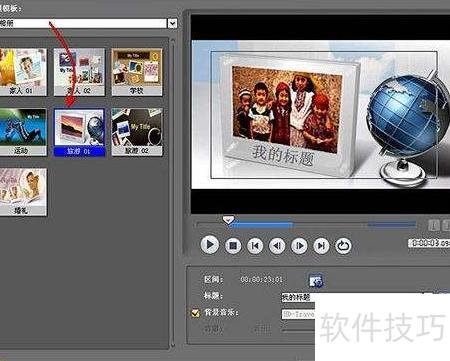Click the duration settings icon beside 区间

click(x=316, y=280)
